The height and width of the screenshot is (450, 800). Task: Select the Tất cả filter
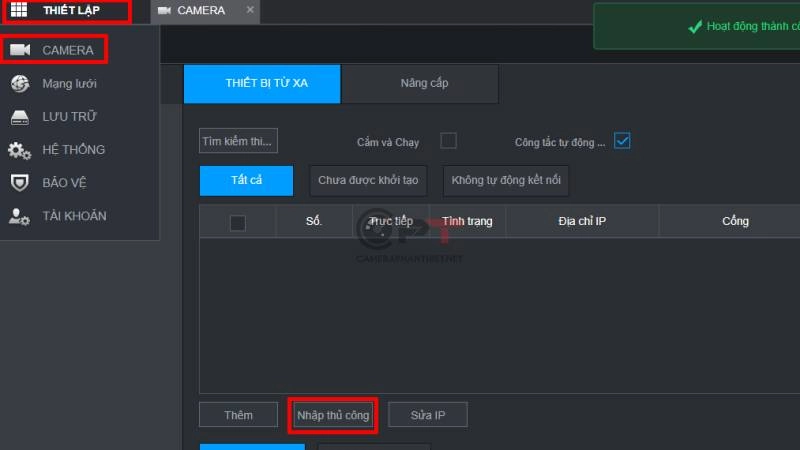click(x=246, y=181)
